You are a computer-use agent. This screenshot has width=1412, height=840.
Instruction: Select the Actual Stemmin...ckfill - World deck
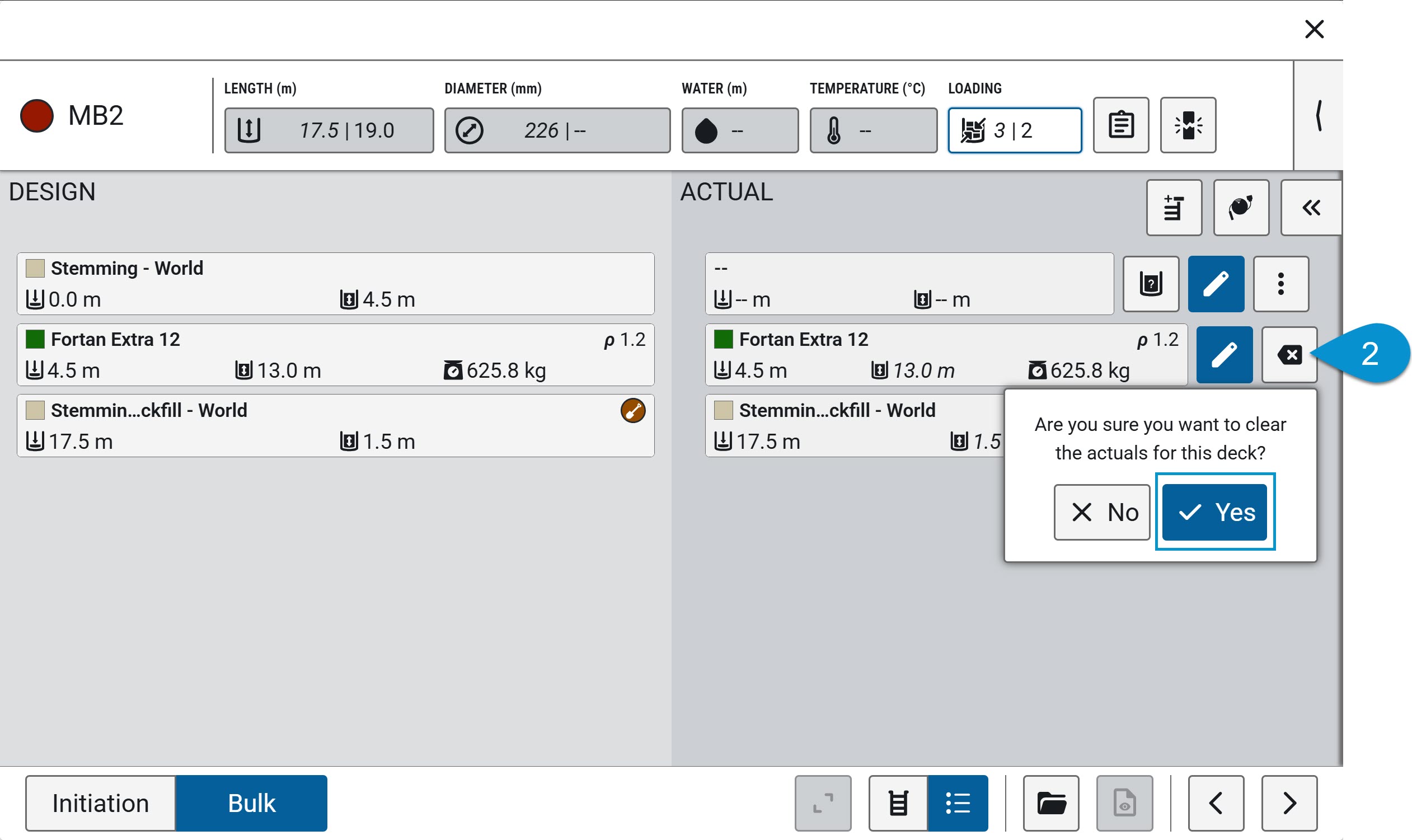click(855, 426)
